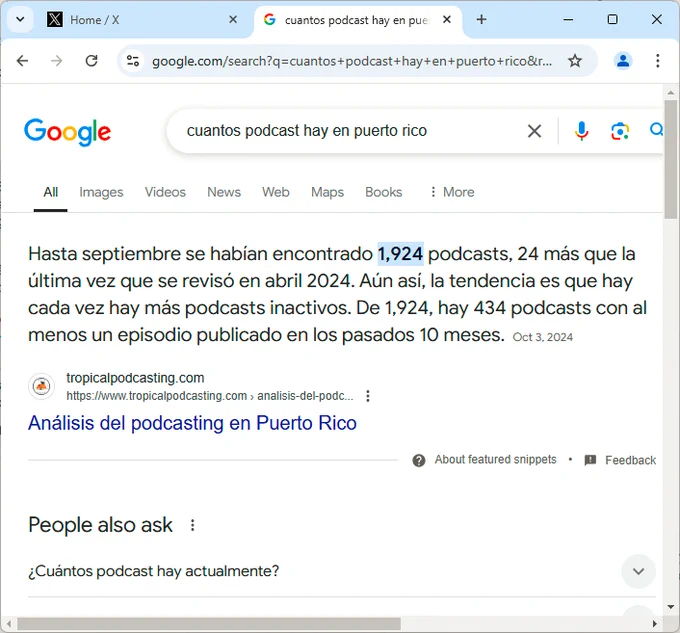Switch to Images results tab

(x=101, y=192)
